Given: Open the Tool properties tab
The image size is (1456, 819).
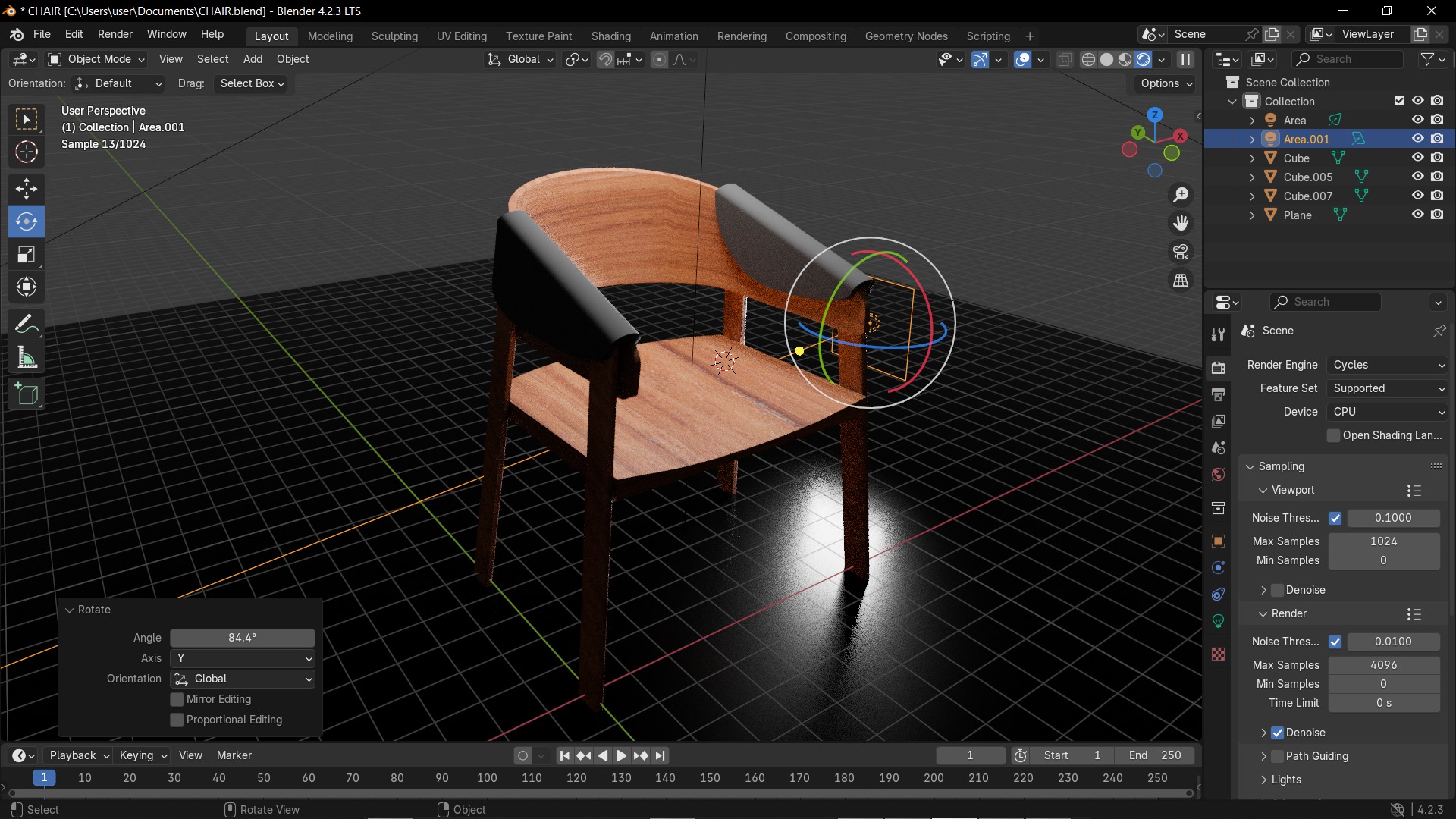Looking at the screenshot, I should (x=1219, y=334).
